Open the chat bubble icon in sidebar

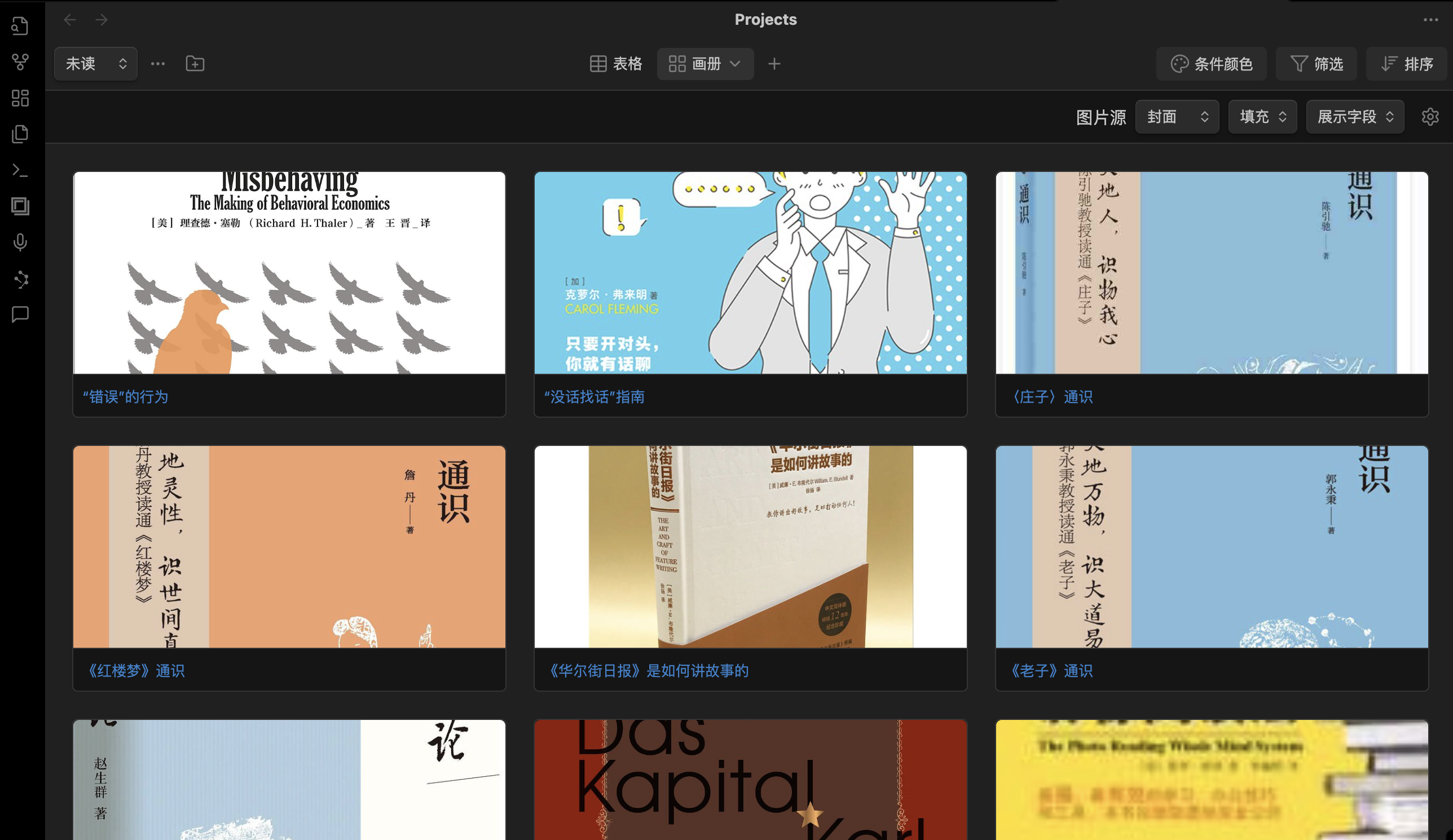click(20, 315)
